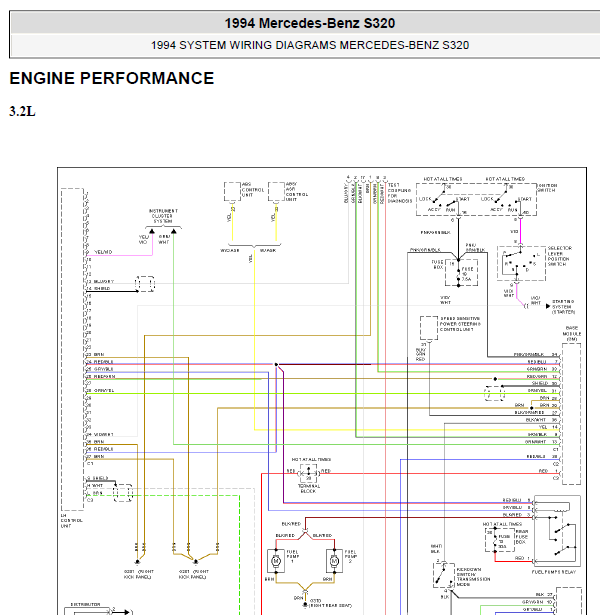Click the 'G310 (RIGHT REAR SEAT)' ground label
Viewport: 600px width, 615px height.
pyautogui.click(x=330, y=603)
